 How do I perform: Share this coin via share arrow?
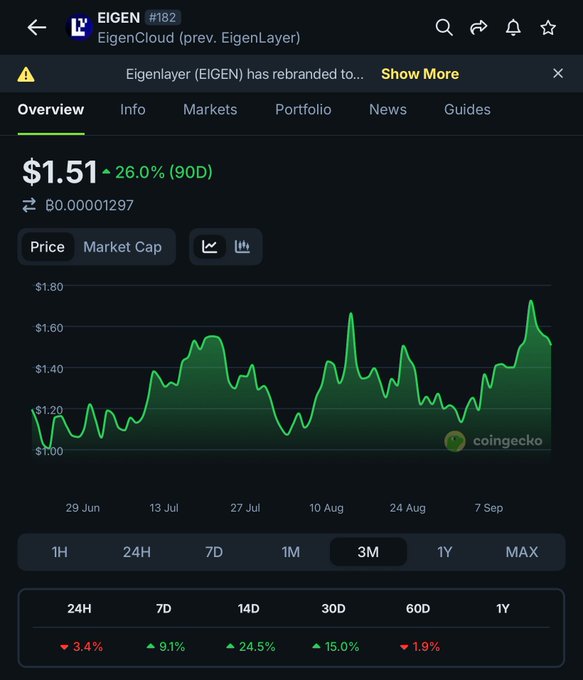click(478, 27)
